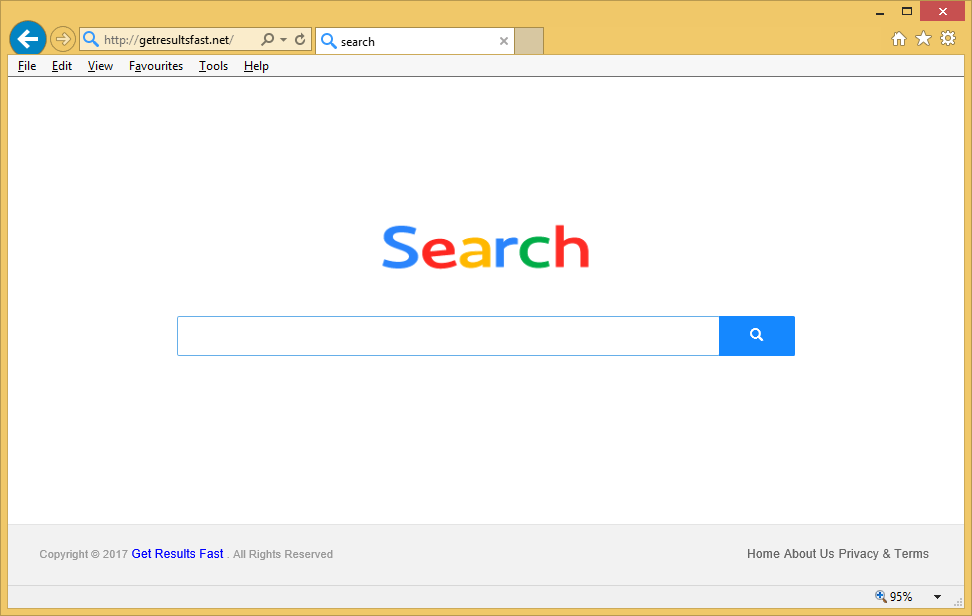Click the 95% zoom level button
This screenshot has height=616, width=972.
(894, 597)
